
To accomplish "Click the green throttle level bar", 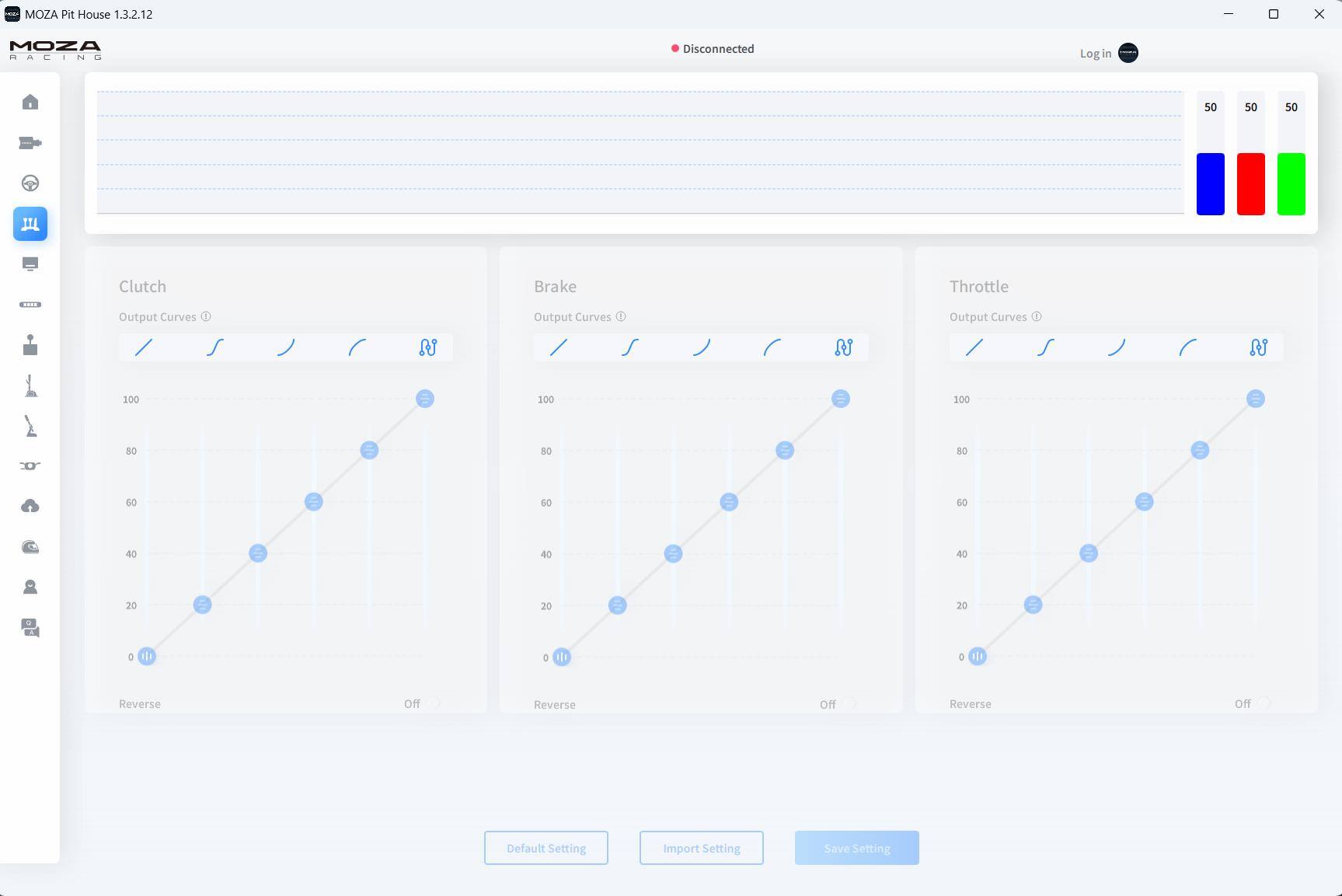I will tap(1291, 184).
